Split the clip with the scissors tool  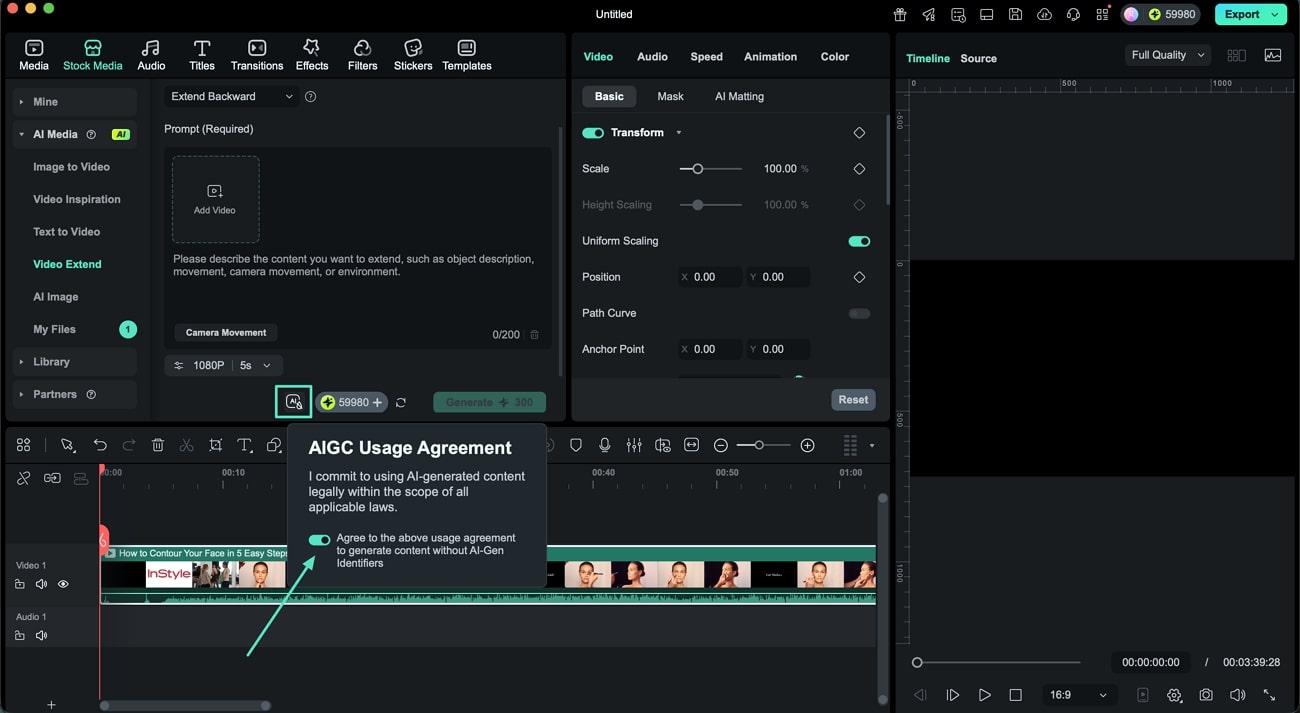click(x=186, y=444)
